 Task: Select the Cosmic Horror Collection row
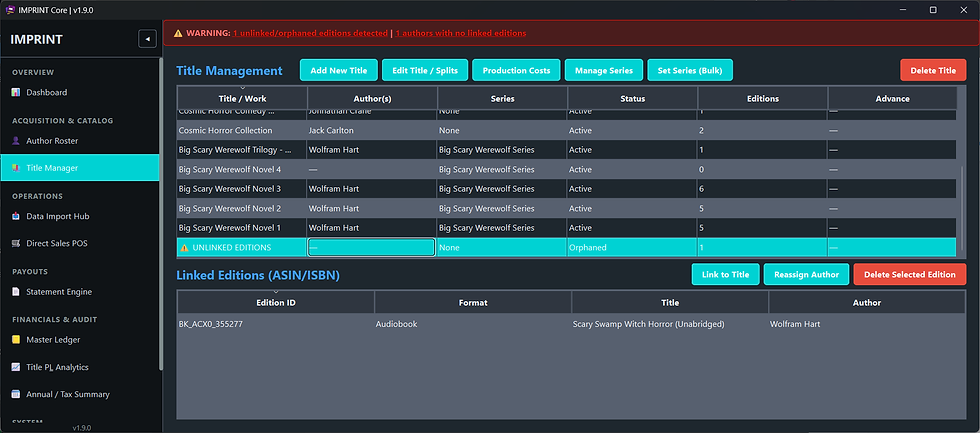pos(566,131)
